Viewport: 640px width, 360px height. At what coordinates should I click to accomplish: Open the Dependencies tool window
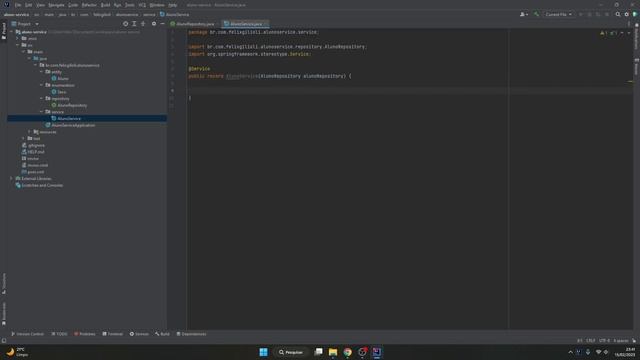[x=191, y=334]
